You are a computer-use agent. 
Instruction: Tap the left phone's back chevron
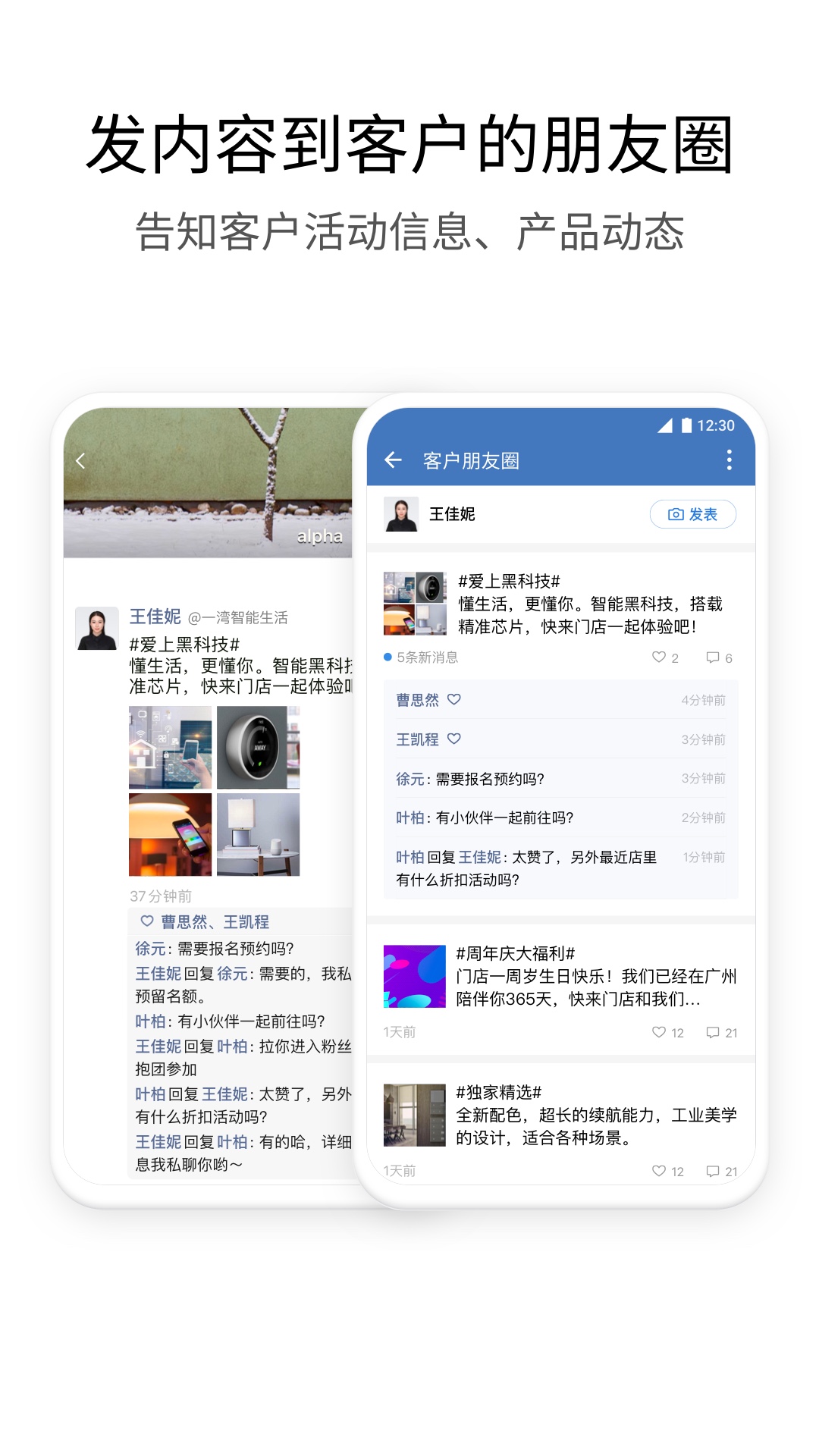pos(80,461)
